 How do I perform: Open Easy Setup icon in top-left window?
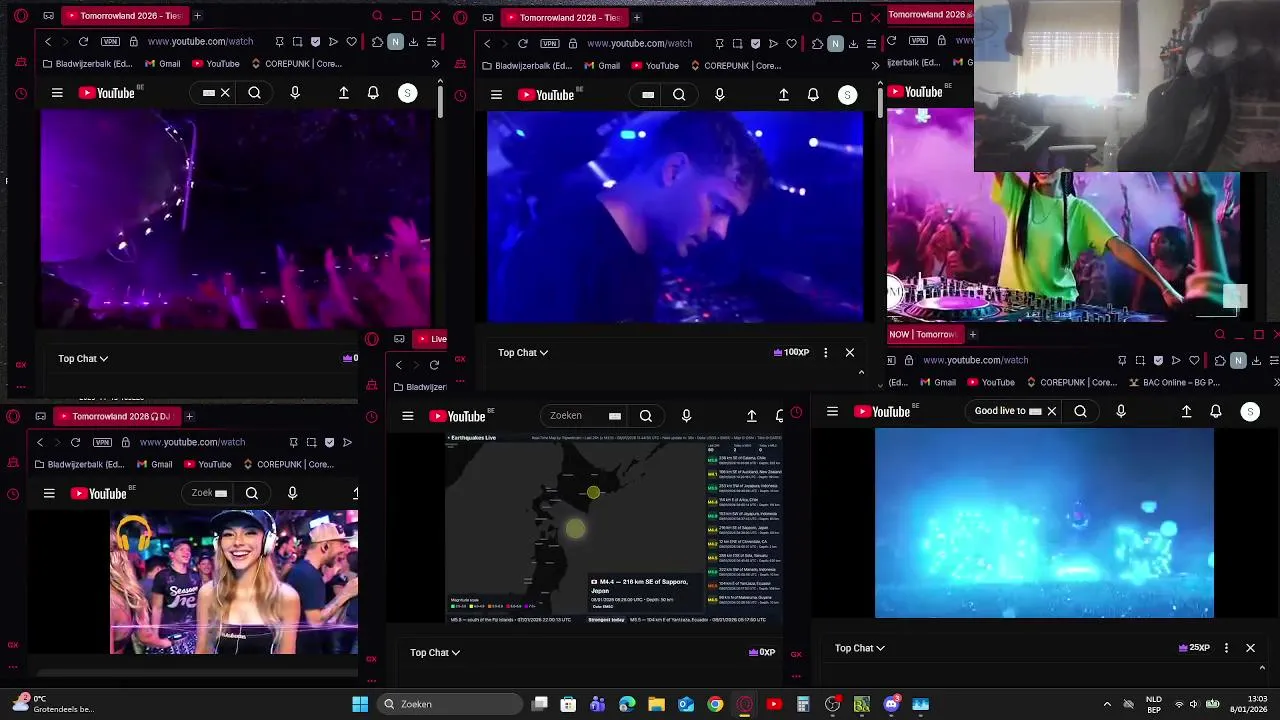click(x=431, y=42)
